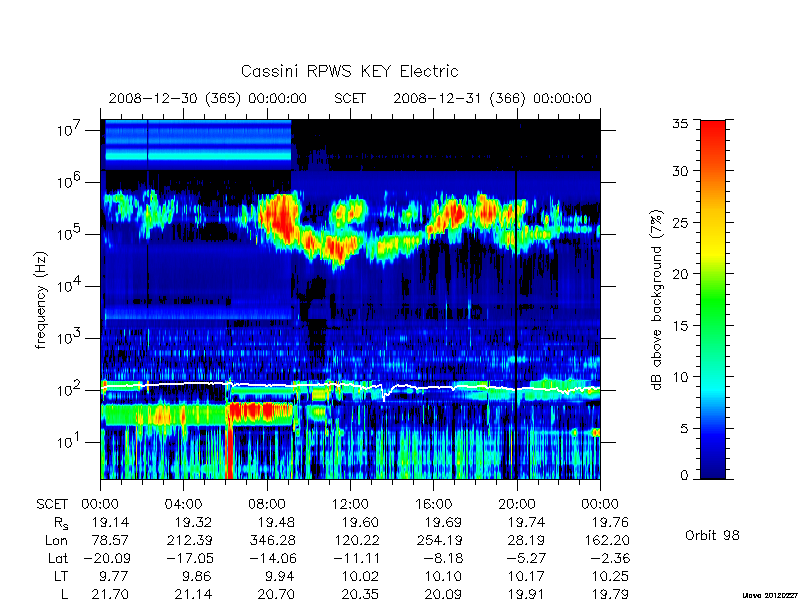Click the latitude value '-2.36'
The image size is (800, 600).
pyautogui.click(x=610, y=558)
